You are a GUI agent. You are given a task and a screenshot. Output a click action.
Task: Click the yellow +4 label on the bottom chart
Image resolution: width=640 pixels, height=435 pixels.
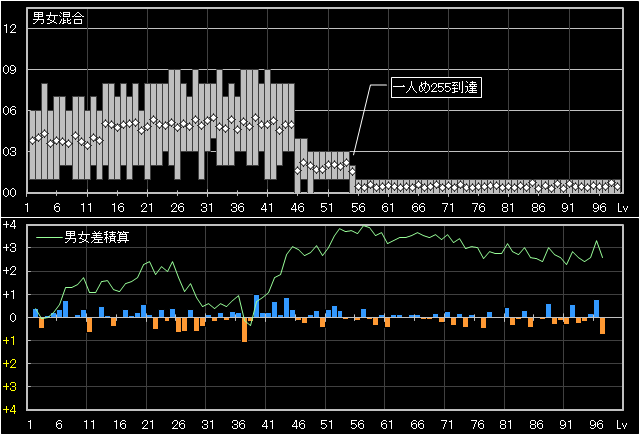coord(9,409)
